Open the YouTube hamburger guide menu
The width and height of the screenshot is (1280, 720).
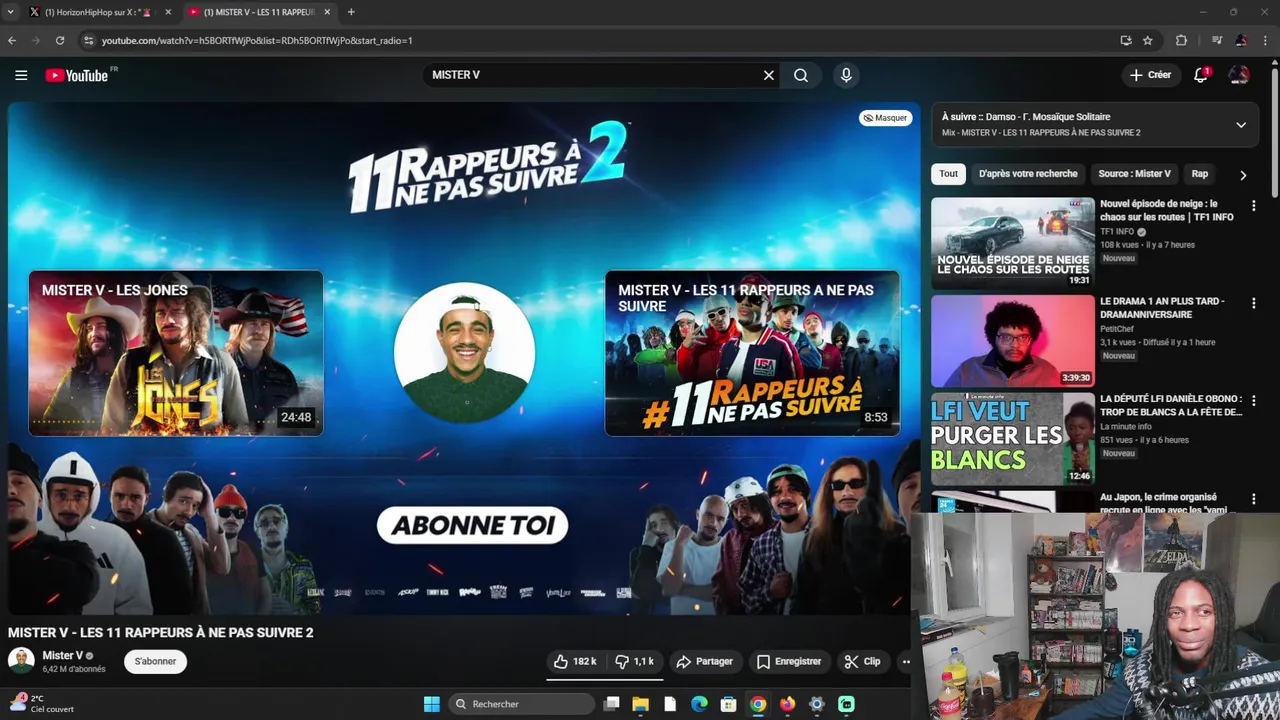pos(21,75)
